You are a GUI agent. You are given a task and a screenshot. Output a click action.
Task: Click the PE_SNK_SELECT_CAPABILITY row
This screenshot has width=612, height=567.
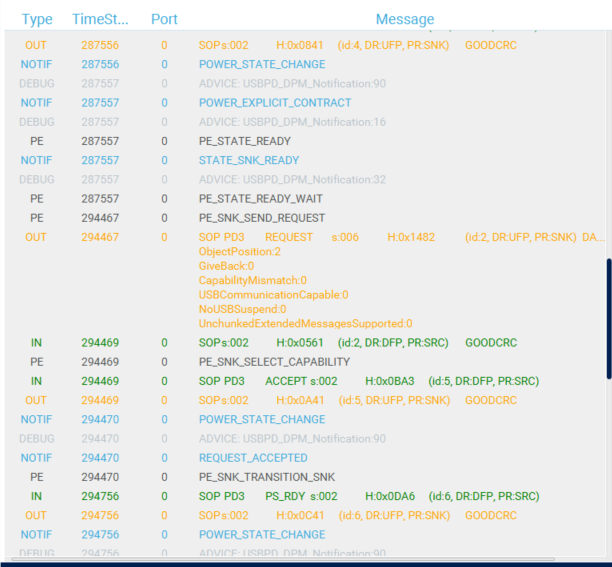[x=274, y=361]
